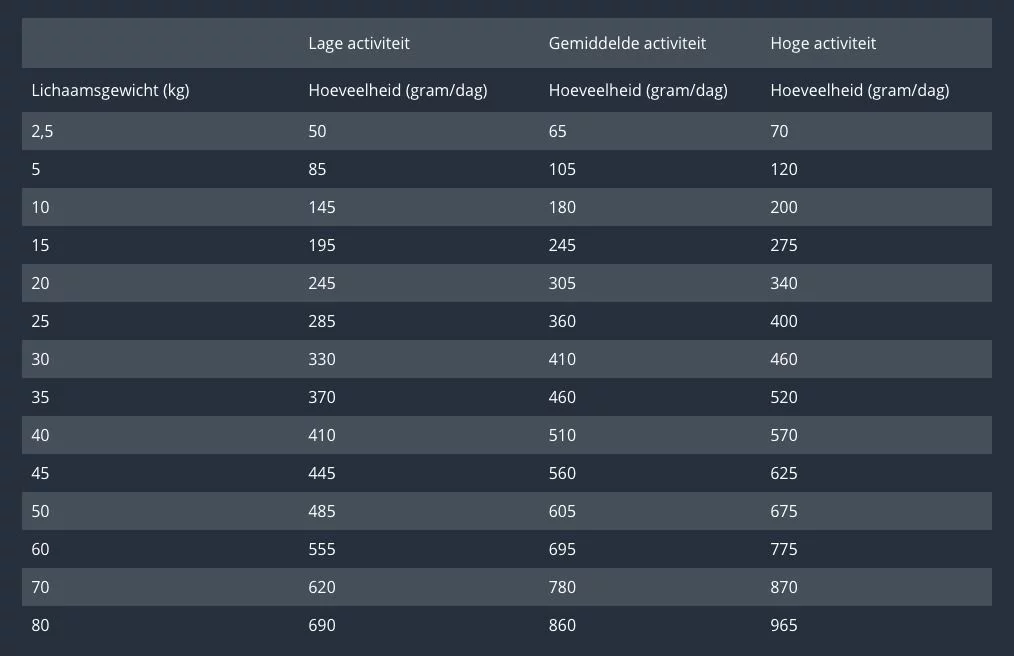Screen dimensions: 1014x656
Task: Click the 70 kg body weight cell
Action: [40, 587]
